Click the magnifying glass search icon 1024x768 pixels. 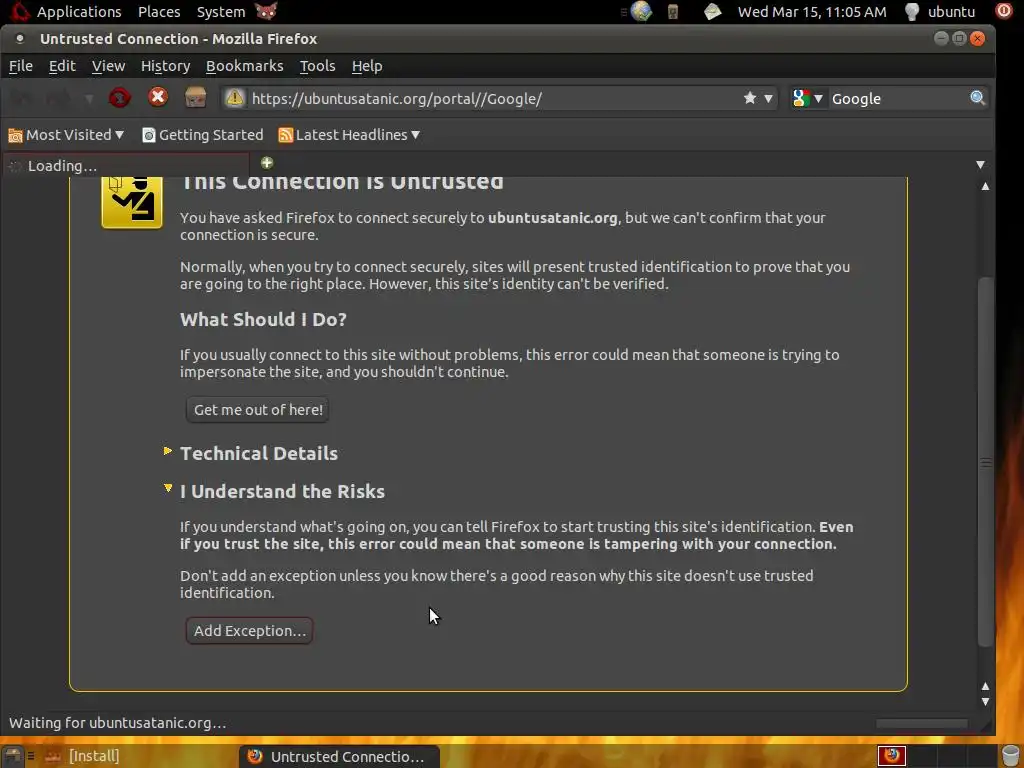978,98
